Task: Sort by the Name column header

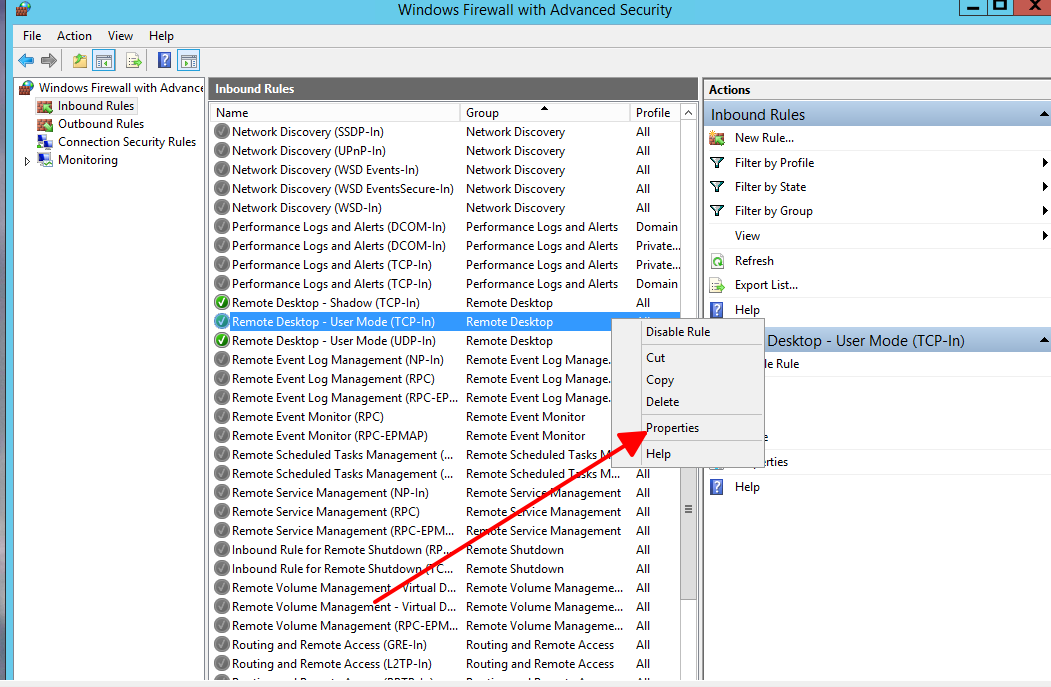Action: 335,113
